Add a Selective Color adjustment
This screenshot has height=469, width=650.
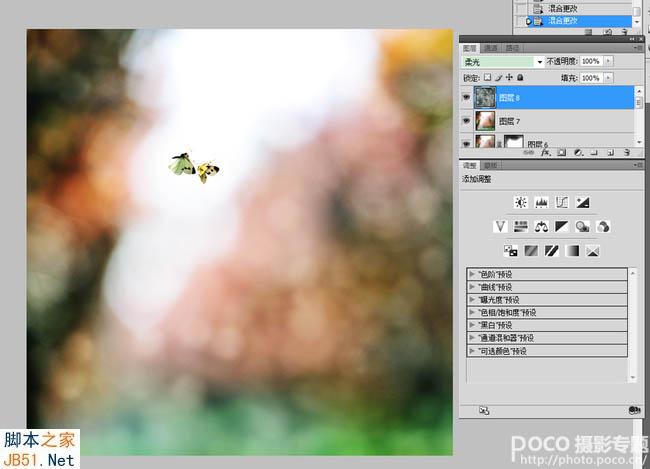click(593, 251)
